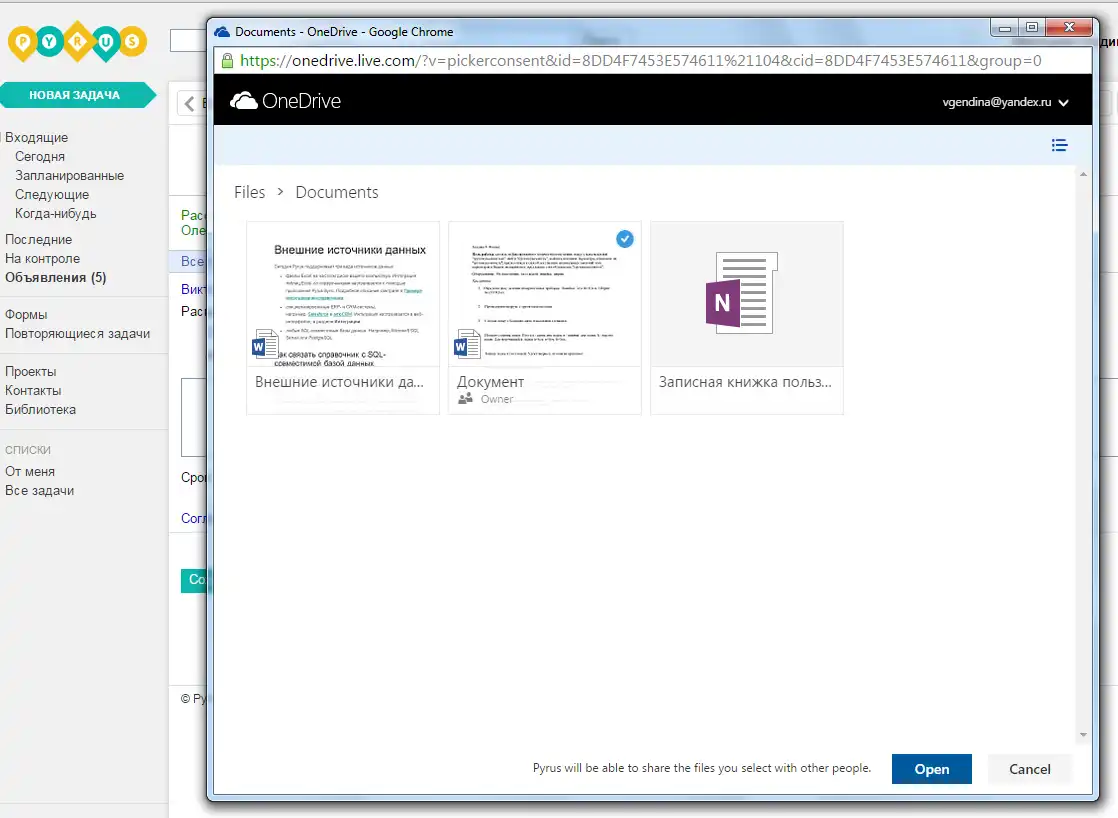Screen dimensions: 1118x818
Task: Click the Внешние источники да... file name
Action: coord(339,382)
